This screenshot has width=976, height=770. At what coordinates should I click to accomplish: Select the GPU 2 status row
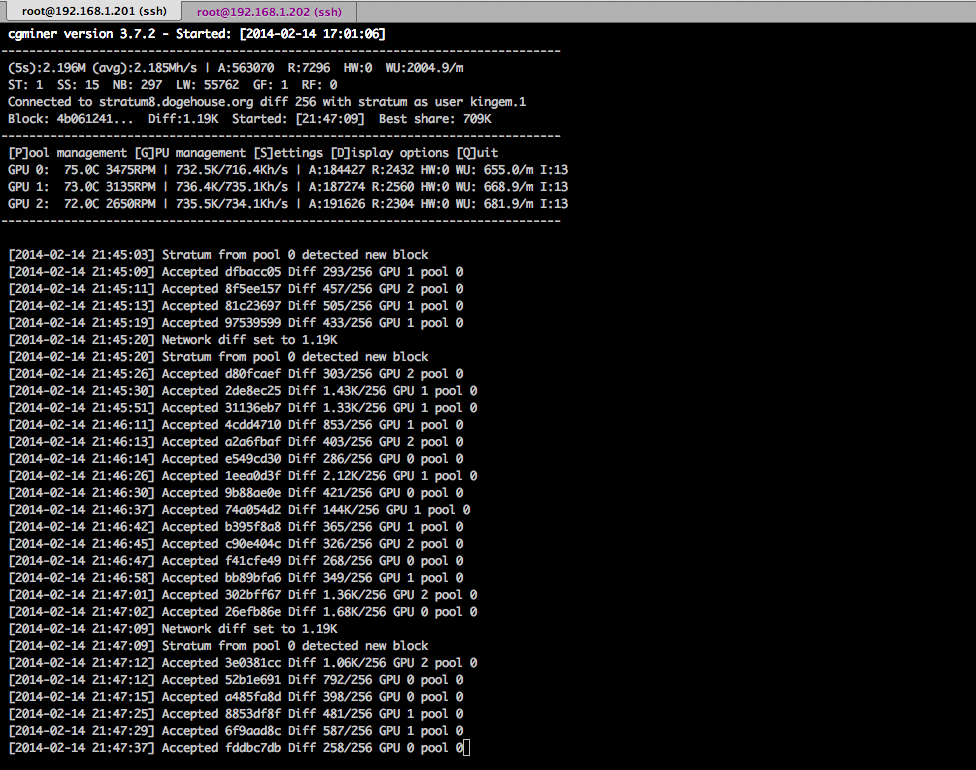tap(288, 204)
